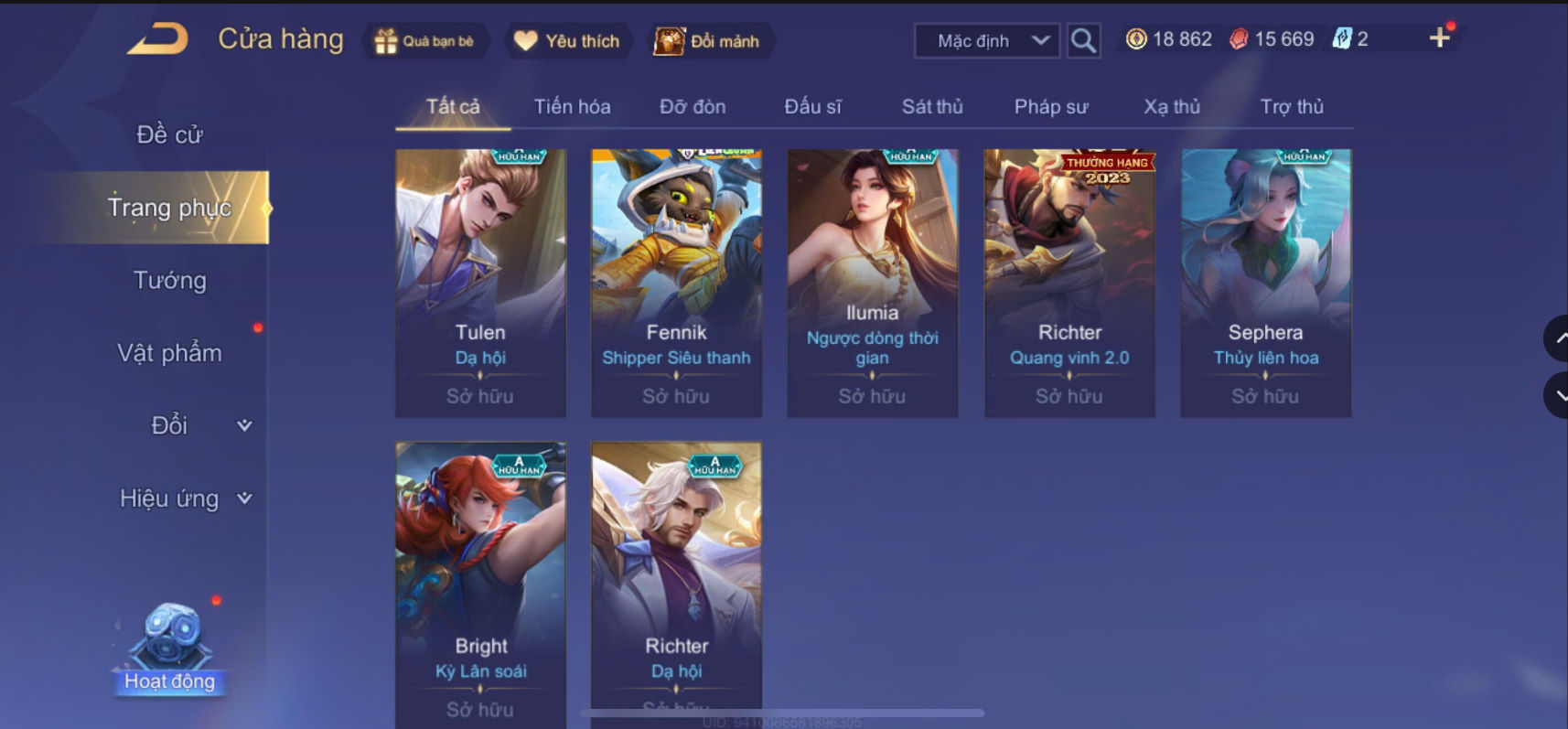Viewport: 1568px width, 729px height.
Task: Click the red ruby currency icon
Action: [1239, 38]
